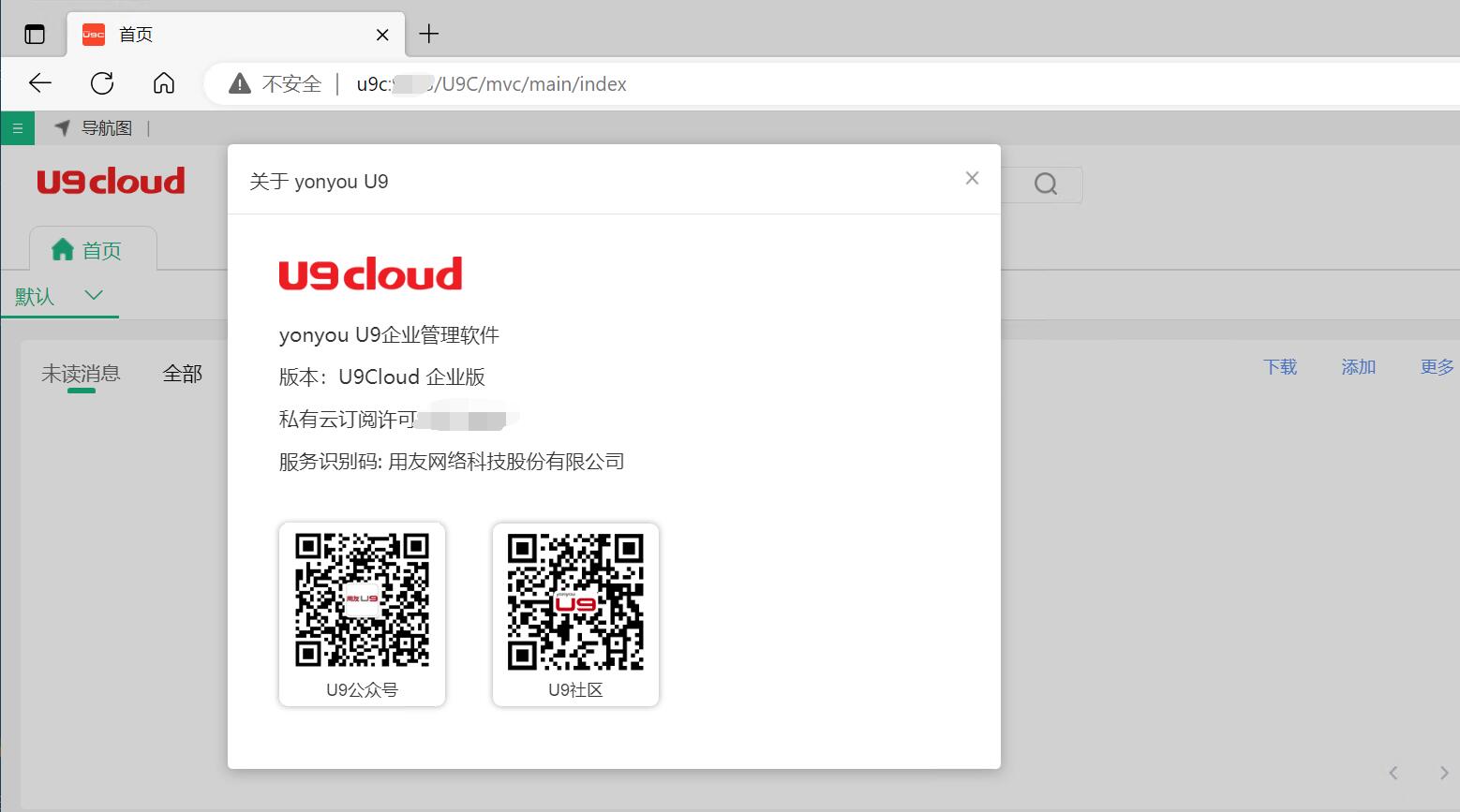Switch to 全部 messages tab
This screenshot has width=1460, height=812.
tap(182, 374)
